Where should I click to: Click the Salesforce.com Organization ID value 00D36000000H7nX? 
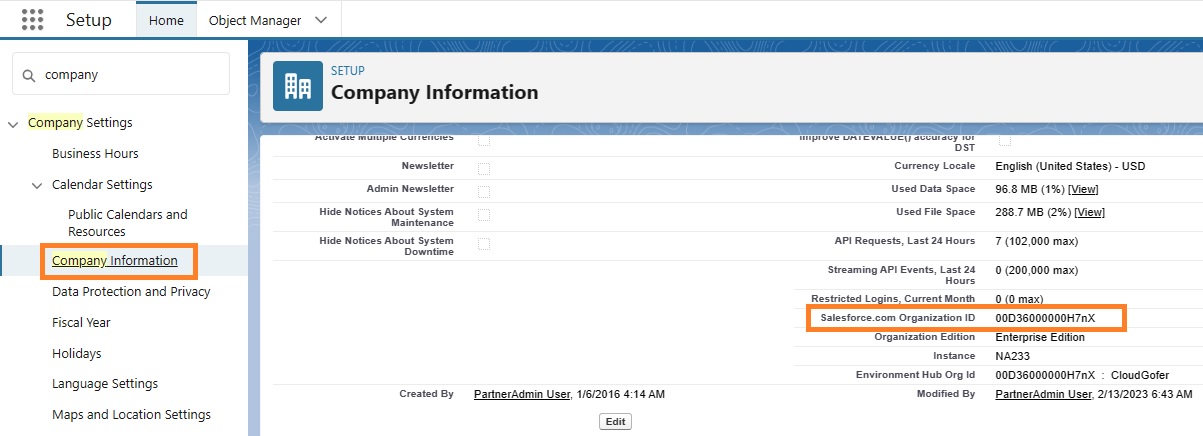point(1045,318)
